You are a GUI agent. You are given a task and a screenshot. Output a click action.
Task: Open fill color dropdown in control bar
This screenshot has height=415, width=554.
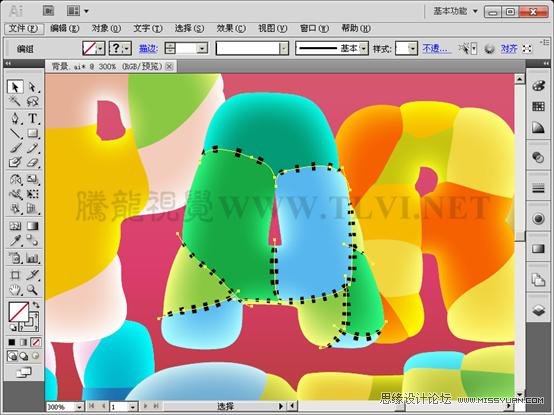pos(101,48)
